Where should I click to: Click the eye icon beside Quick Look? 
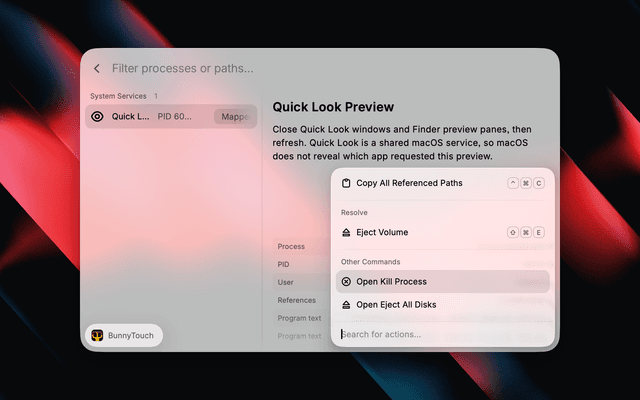tap(97, 116)
